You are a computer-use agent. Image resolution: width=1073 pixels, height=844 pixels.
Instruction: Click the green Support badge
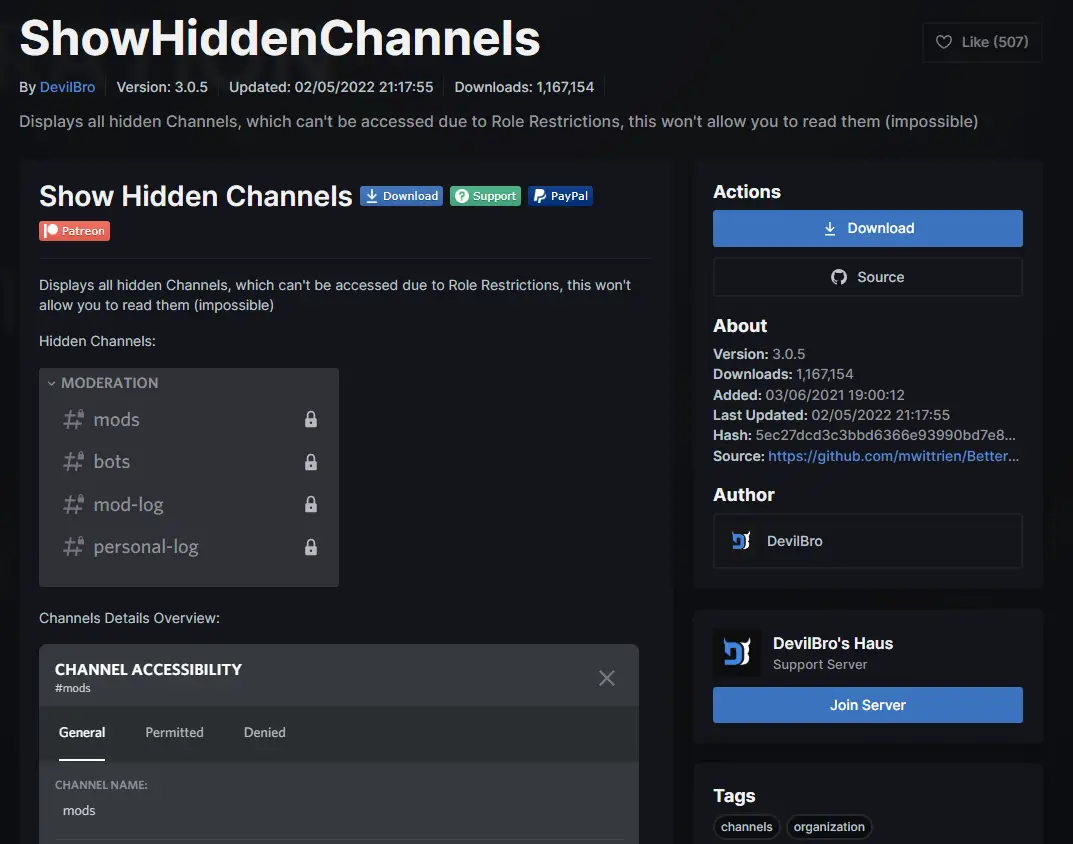point(485,196)
